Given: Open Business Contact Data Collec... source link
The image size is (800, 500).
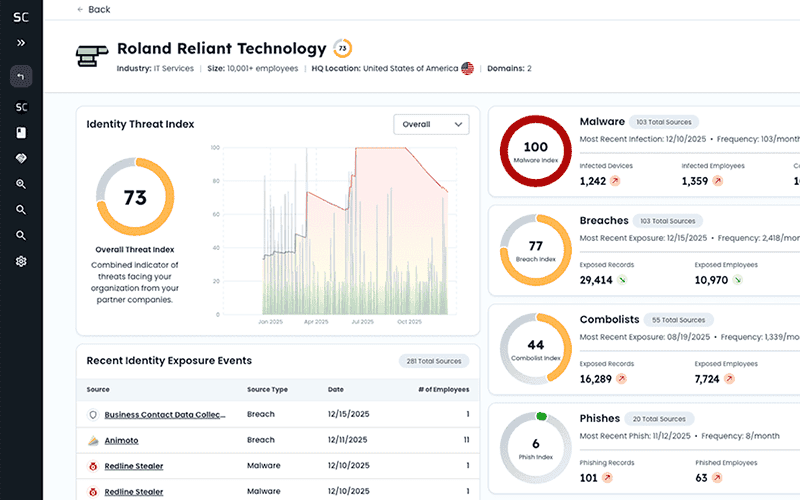Looking at the screenshot, I should point(165,415).
